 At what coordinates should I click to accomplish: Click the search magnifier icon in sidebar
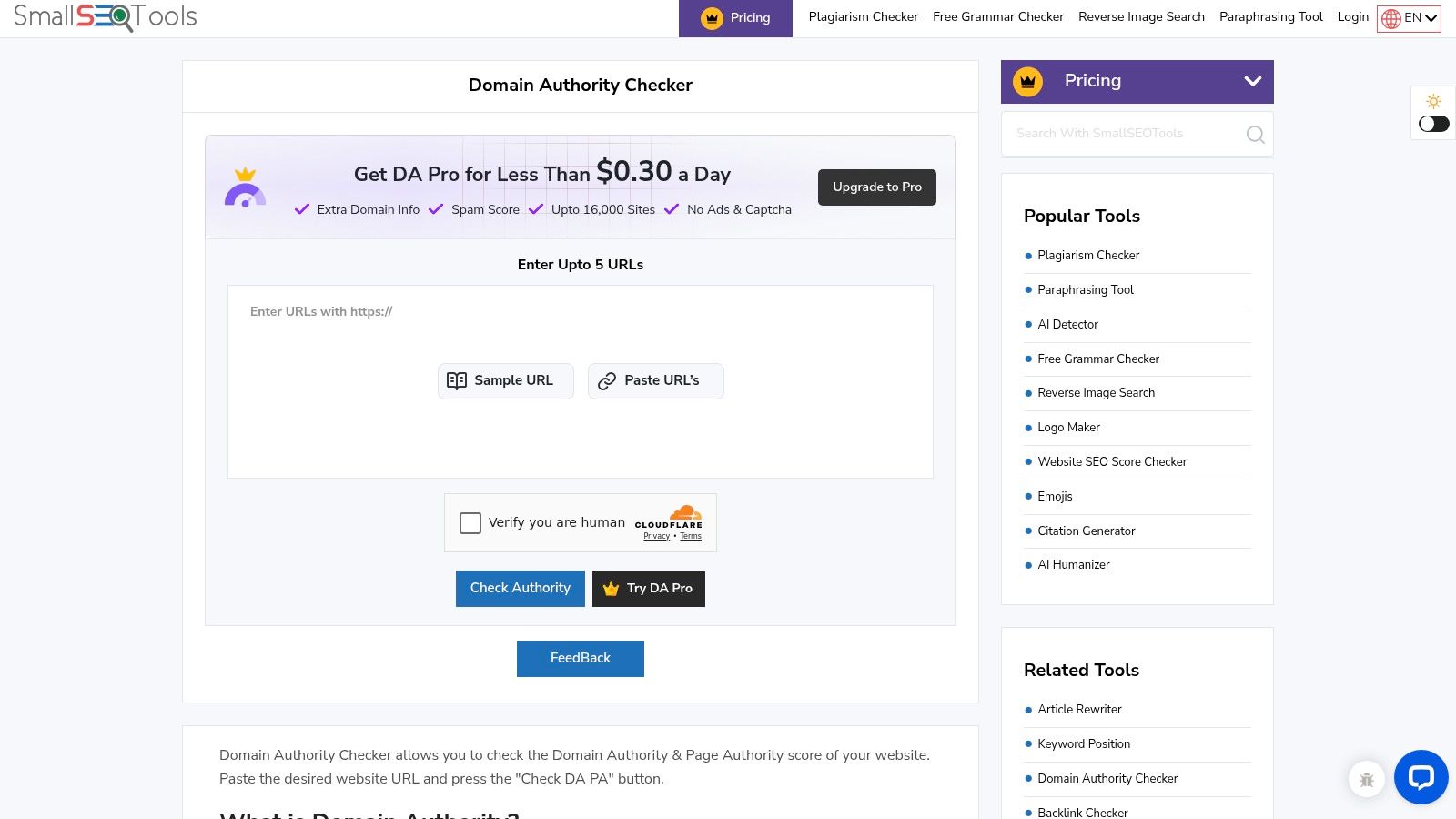(x=1256, y=134)
